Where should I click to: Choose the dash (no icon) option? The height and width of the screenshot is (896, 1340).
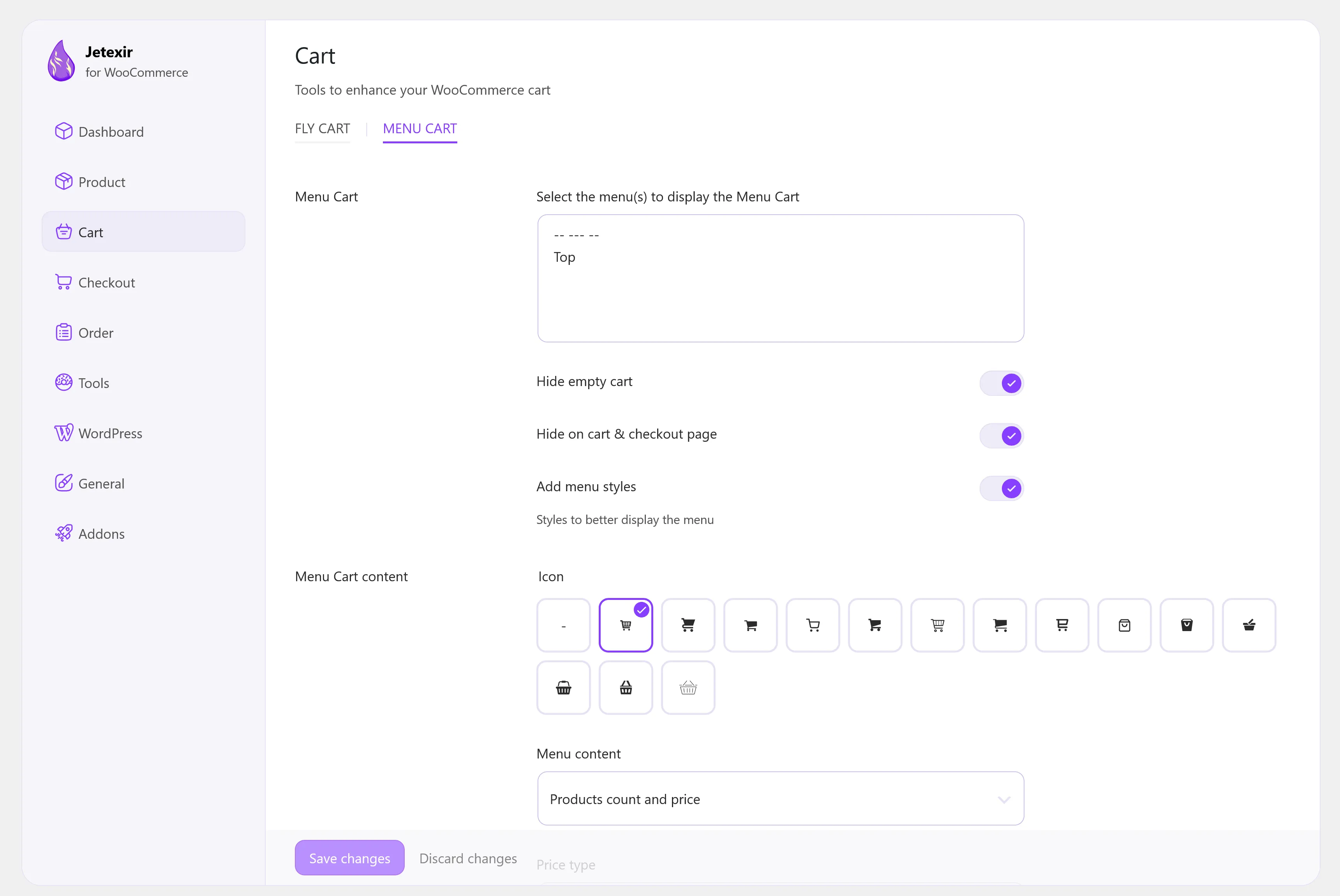tap(563, 625)
